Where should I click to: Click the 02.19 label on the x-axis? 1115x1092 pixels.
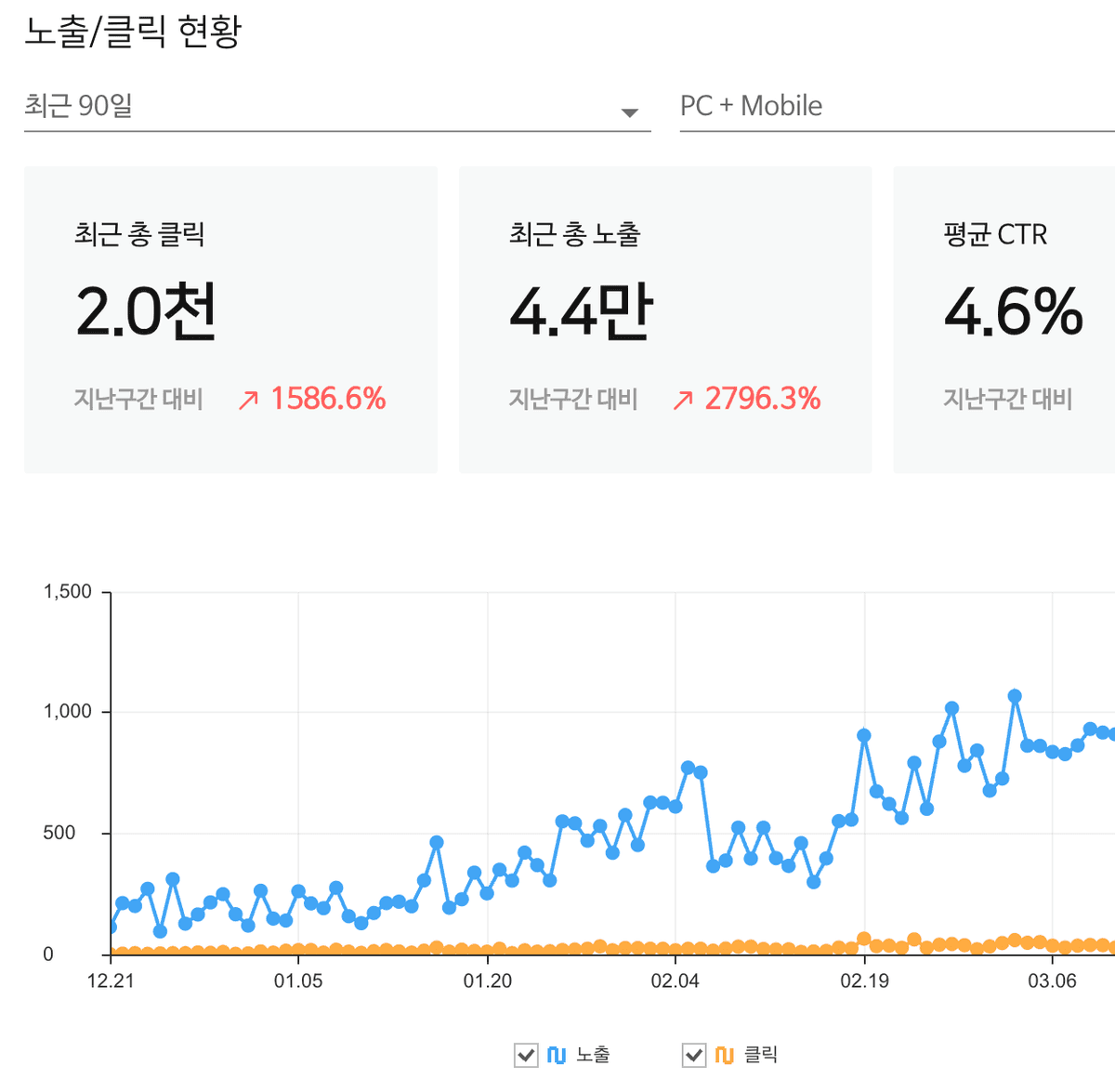coord(864,980)
